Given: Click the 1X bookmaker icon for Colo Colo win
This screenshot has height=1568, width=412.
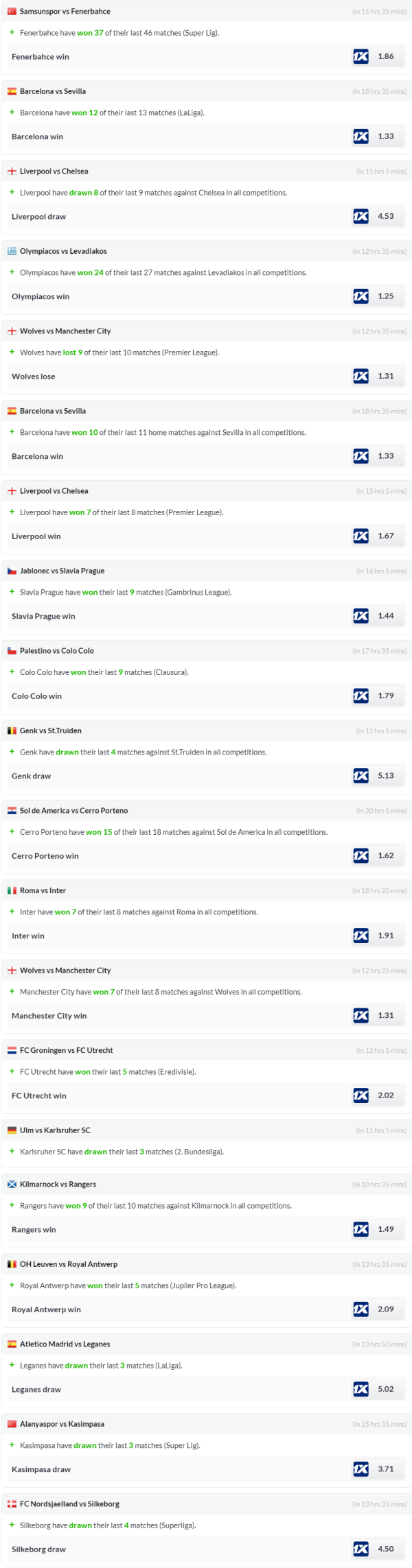Looking at the screenshot, I should [360, 696].
